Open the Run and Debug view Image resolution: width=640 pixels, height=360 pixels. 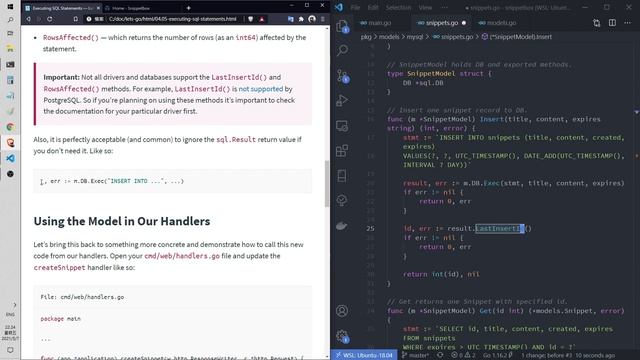pos(342,100)
